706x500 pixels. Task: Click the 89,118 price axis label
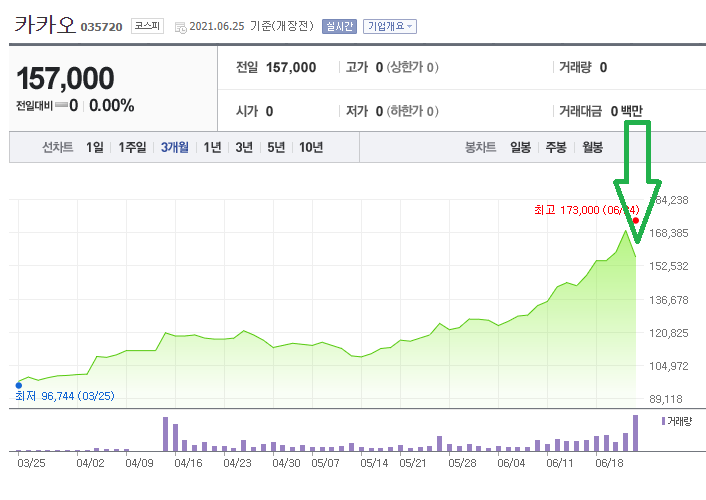[666, 399]
